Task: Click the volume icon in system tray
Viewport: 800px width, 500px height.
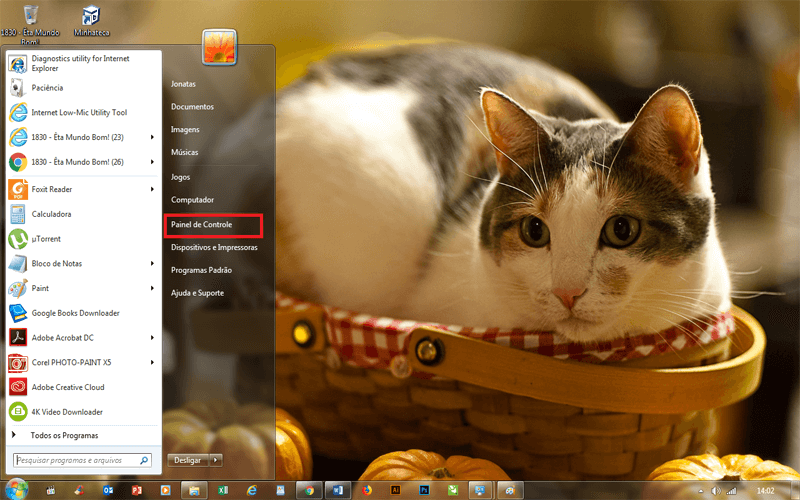Action: point(716,491)
